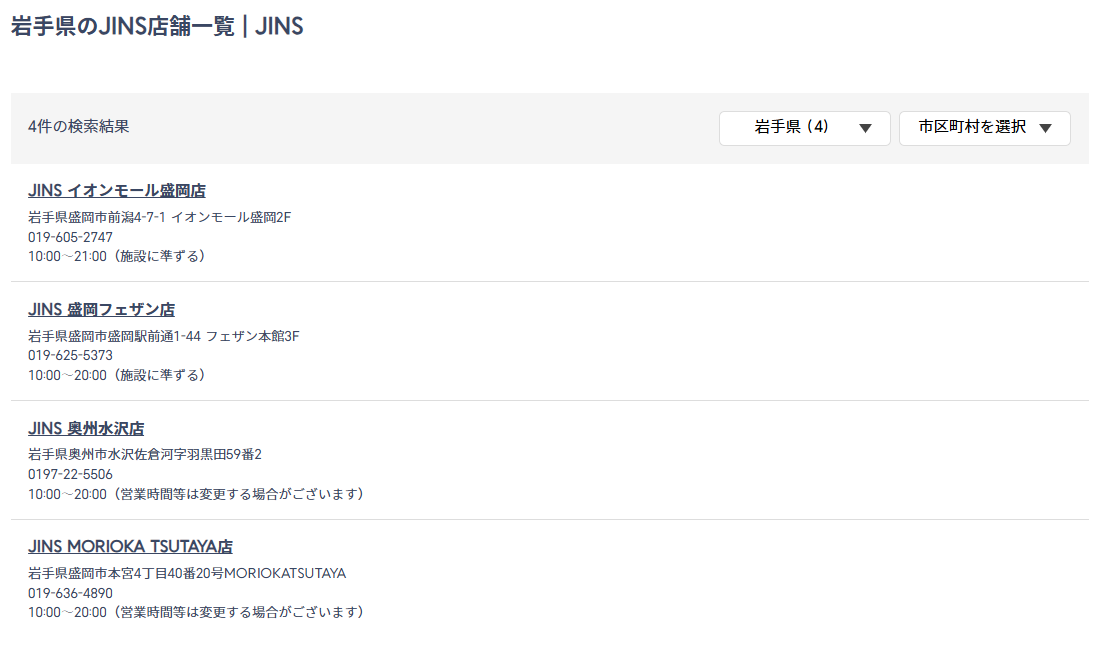Open the JINS 盛岡フェザン店 store link

point(101,310)
